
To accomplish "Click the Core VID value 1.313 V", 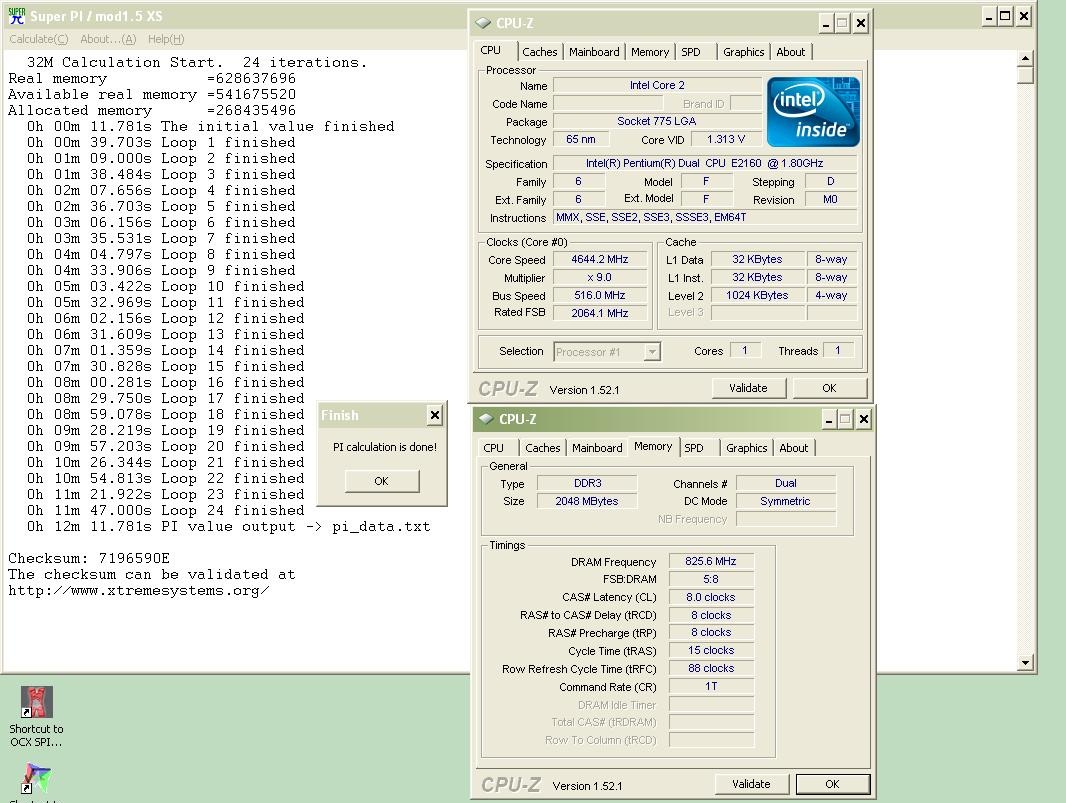I will (726, 139).
